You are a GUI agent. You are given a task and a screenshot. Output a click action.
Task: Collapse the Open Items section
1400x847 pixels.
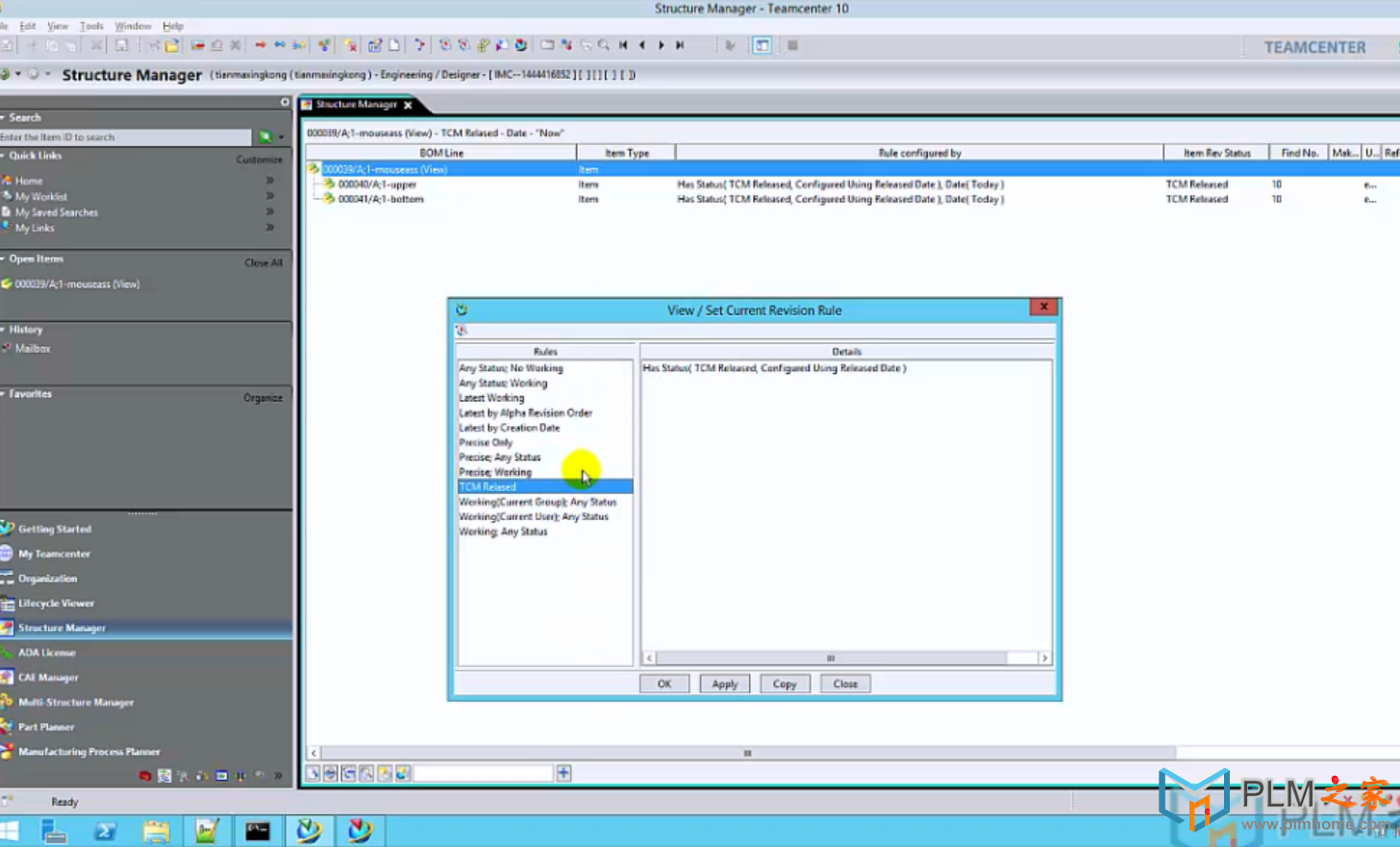pos(3,259)
